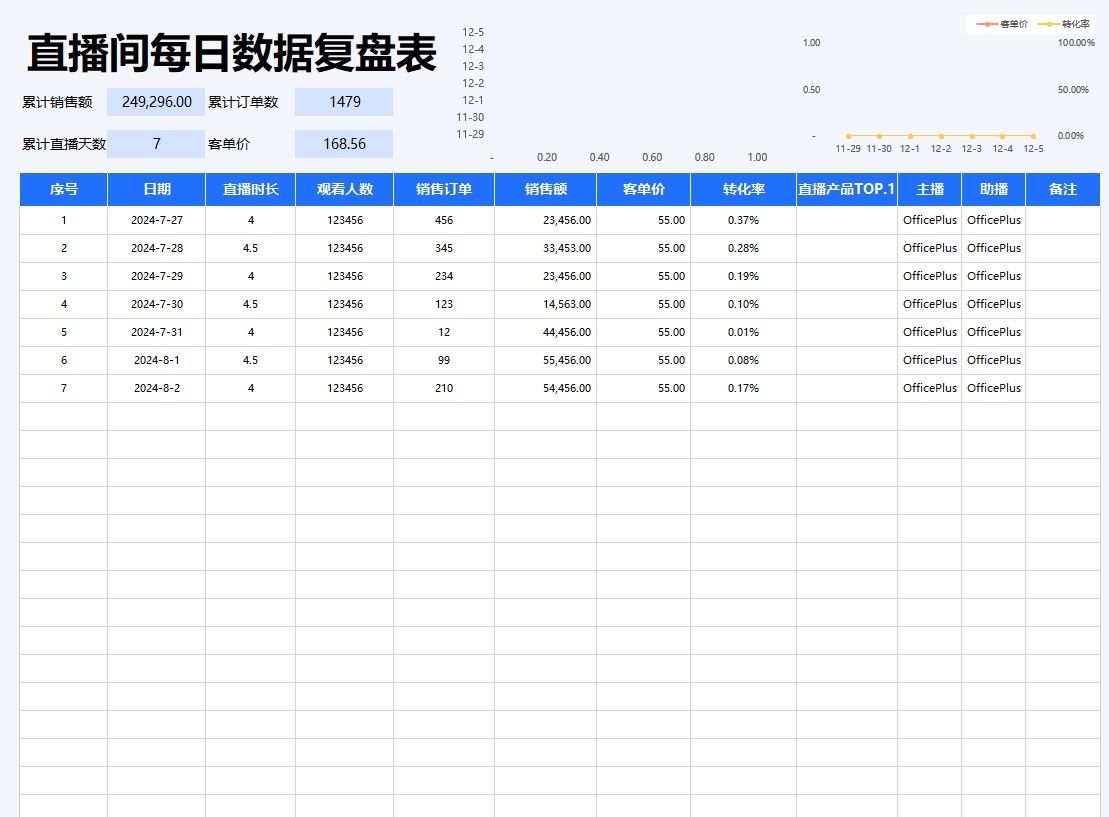This screenshot has width=1109, height=817.
Task: Select the 转化率 column header
Action: tap(743, 190)
